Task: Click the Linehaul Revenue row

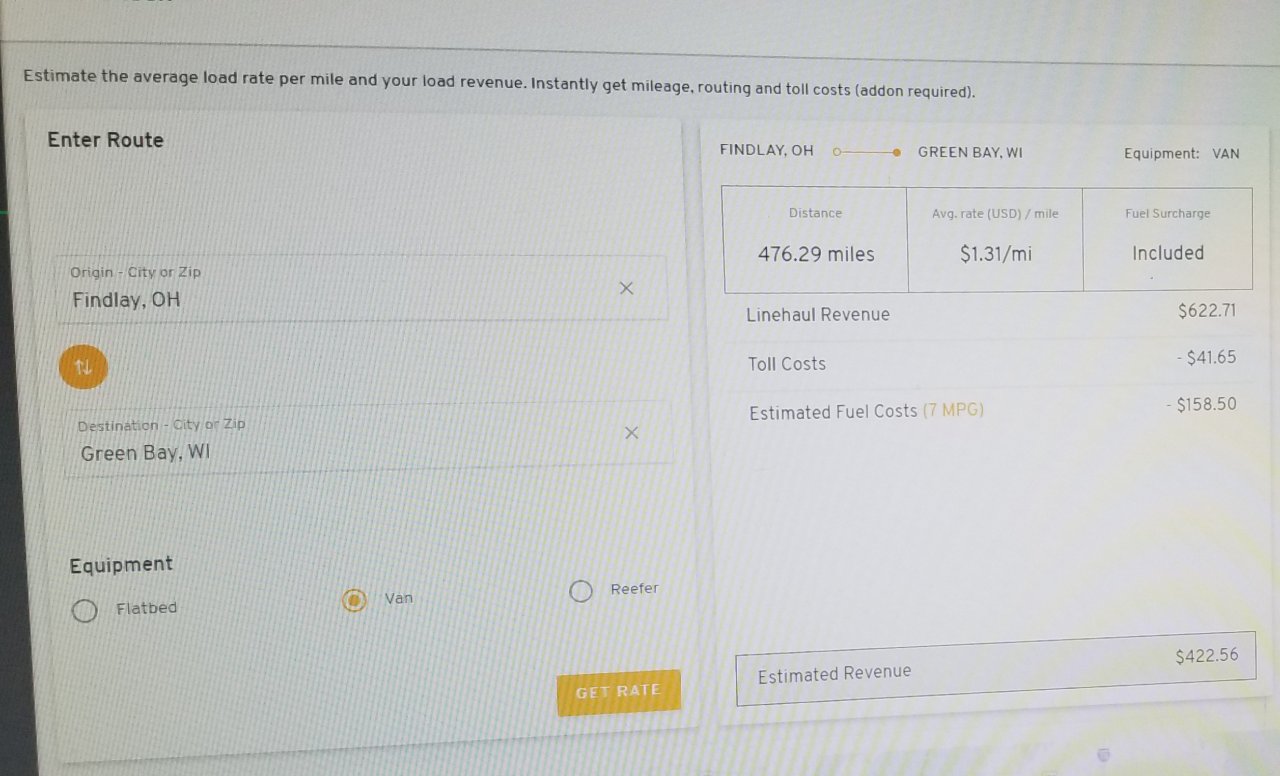Action: coord(990,313)
